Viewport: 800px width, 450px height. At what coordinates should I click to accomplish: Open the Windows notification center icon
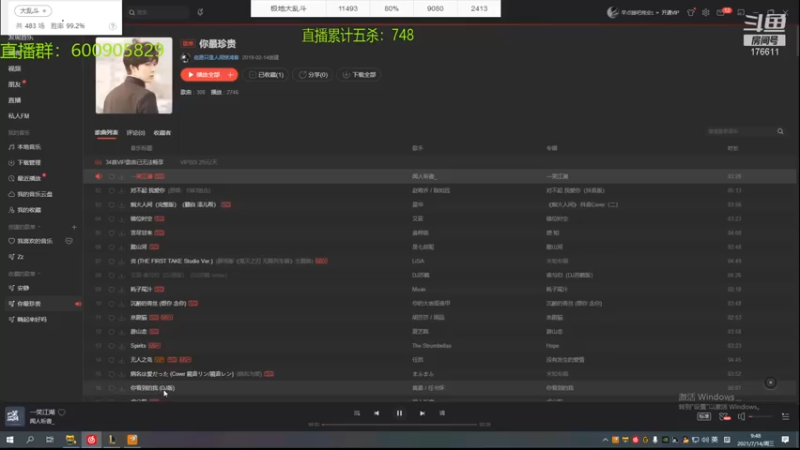[786, 439]
